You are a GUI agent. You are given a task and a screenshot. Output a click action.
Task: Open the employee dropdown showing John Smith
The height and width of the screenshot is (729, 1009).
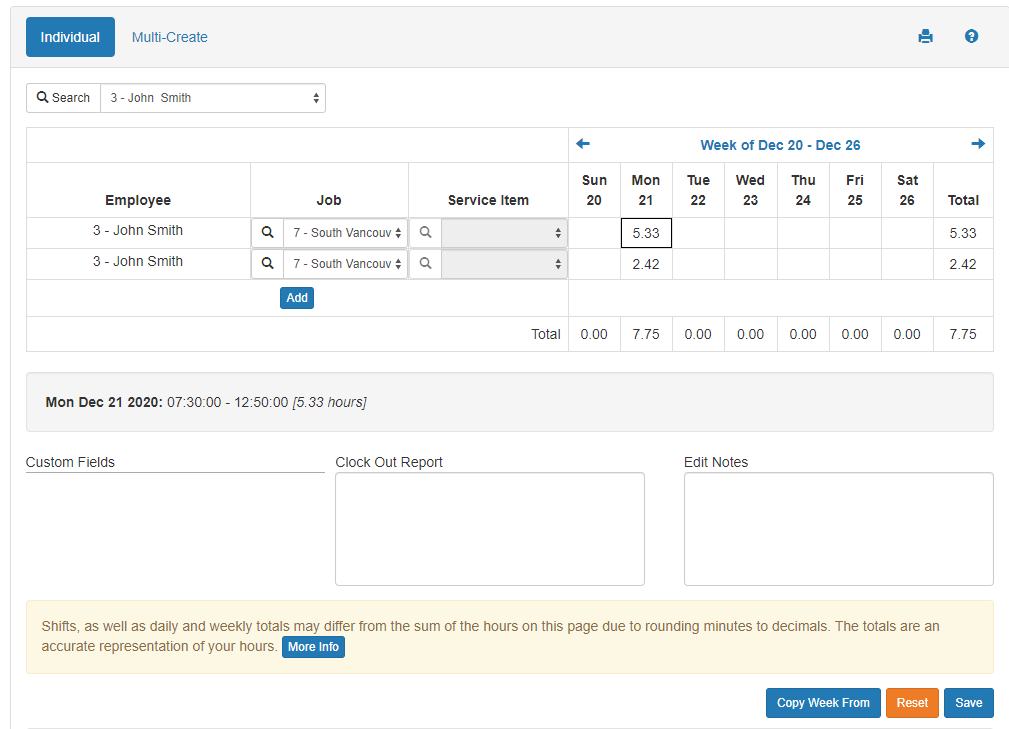(213, 98)
